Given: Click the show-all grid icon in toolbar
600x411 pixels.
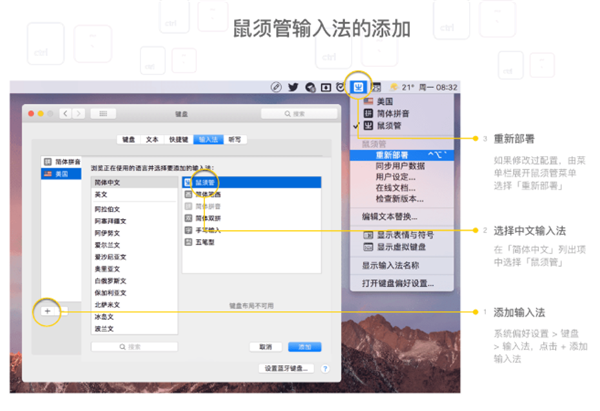Looking at the screenshot, I should (103, 115).
